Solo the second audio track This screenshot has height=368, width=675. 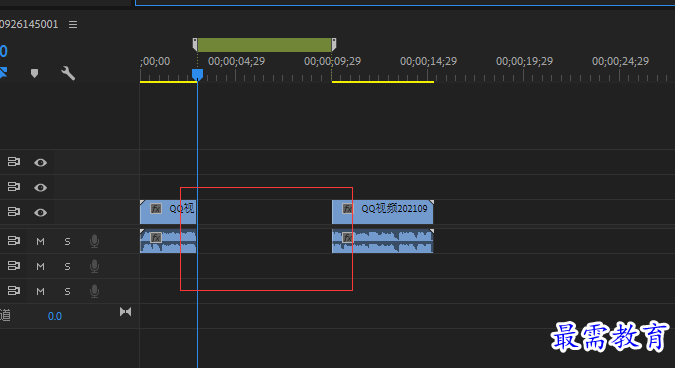[67, 266]
